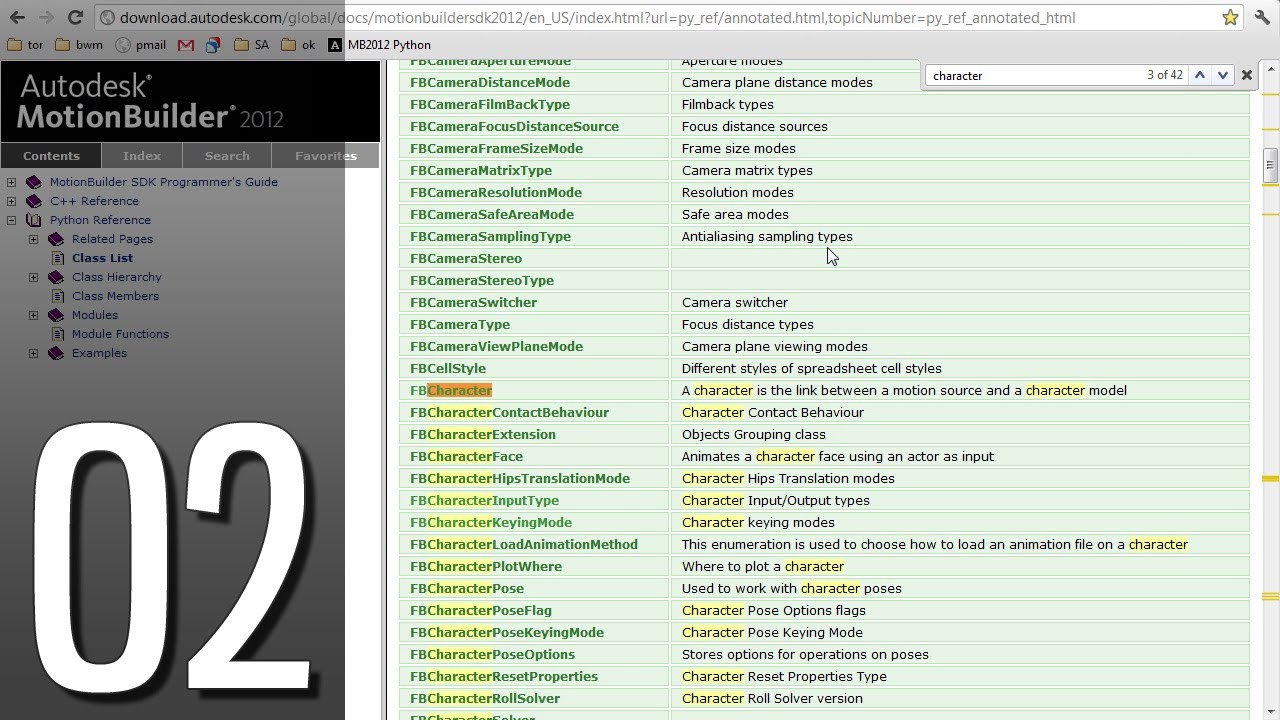Select Class List in the tree
This screenshot has width=1280, height=720.
[102, 258]
